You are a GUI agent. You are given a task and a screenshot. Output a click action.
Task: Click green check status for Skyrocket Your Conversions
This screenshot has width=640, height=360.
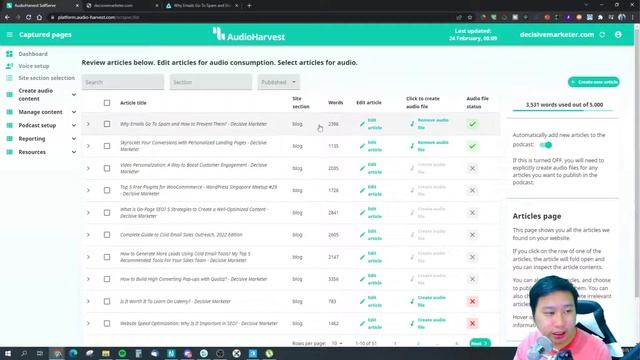tap(472, 146)
